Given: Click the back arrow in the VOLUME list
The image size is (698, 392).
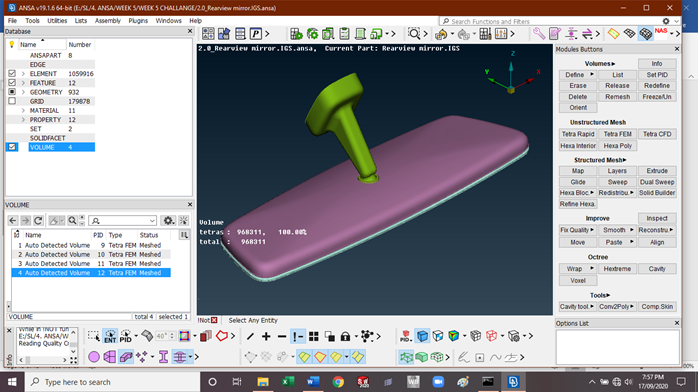Looking at the screenshot, I should [x=12, y=220].
